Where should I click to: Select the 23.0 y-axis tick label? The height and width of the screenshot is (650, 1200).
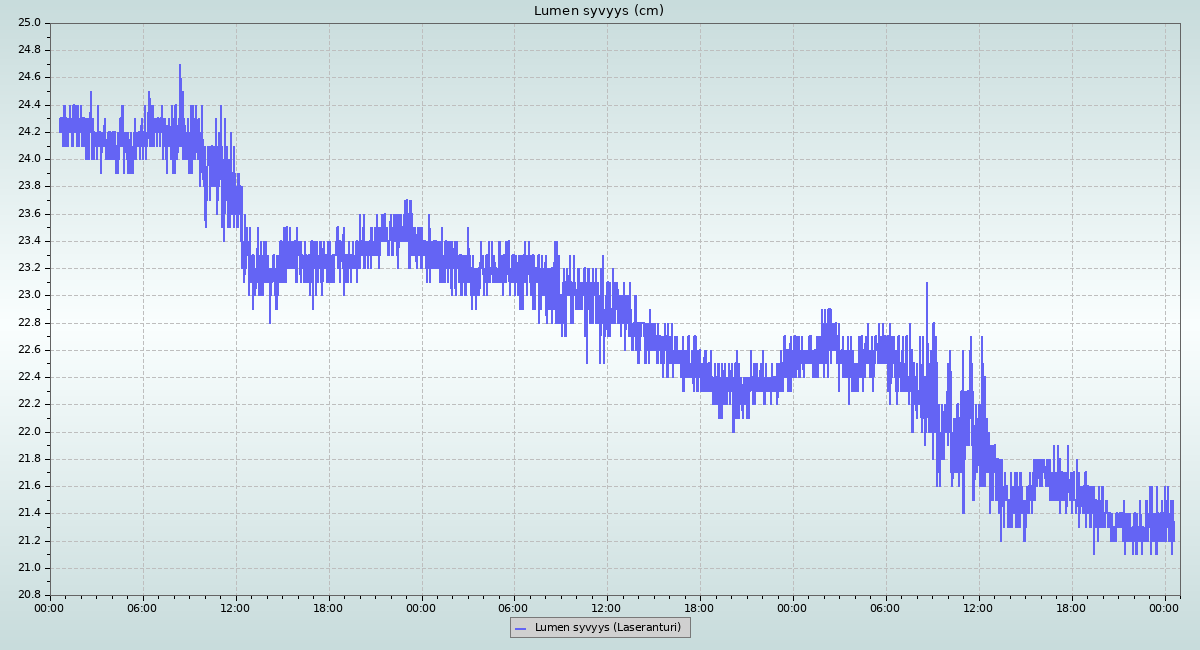[x=30, y=295]
